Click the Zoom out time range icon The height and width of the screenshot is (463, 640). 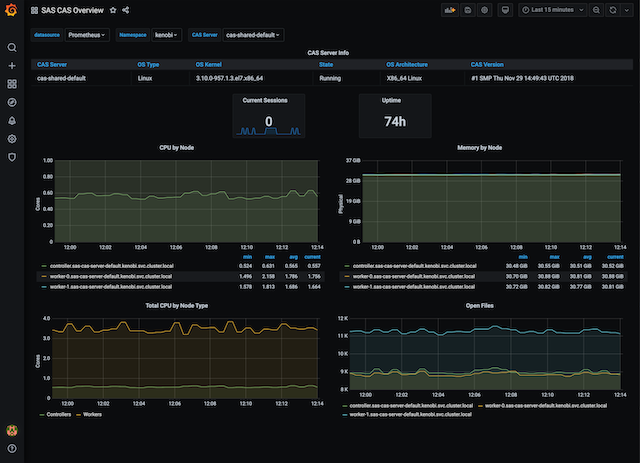pos(596,10)
